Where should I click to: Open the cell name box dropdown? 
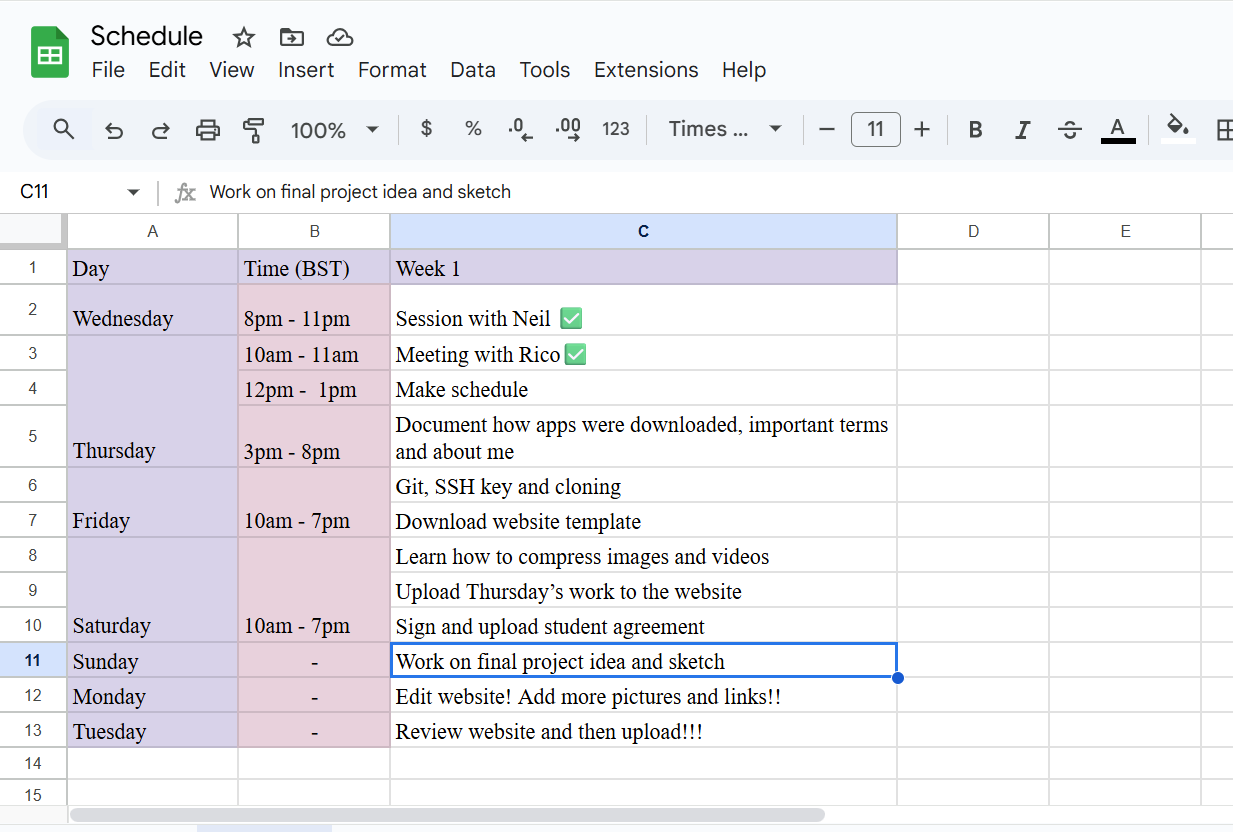pyautogui.click(x=131, y=191)
